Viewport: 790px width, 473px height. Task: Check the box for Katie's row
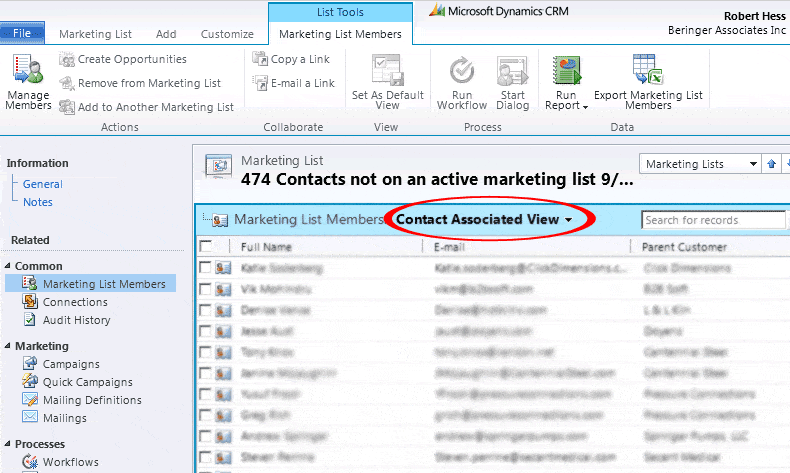pos(205,267)
